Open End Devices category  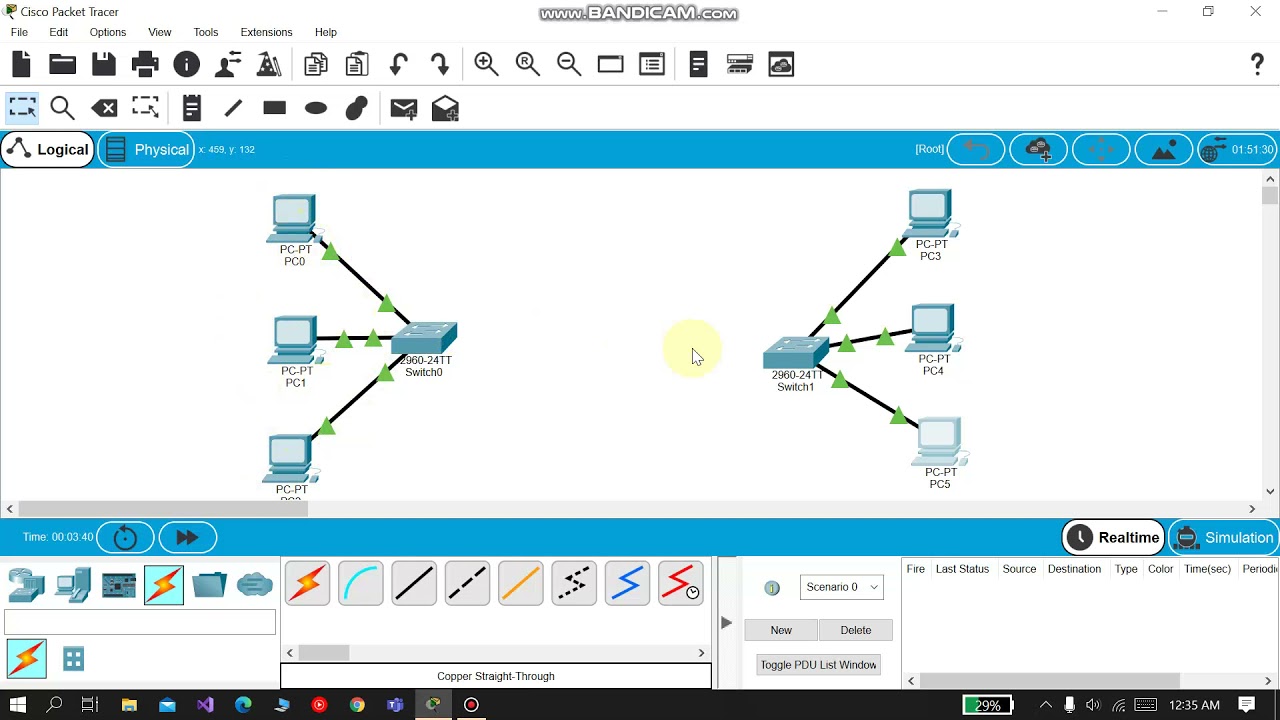click(73, 585)
